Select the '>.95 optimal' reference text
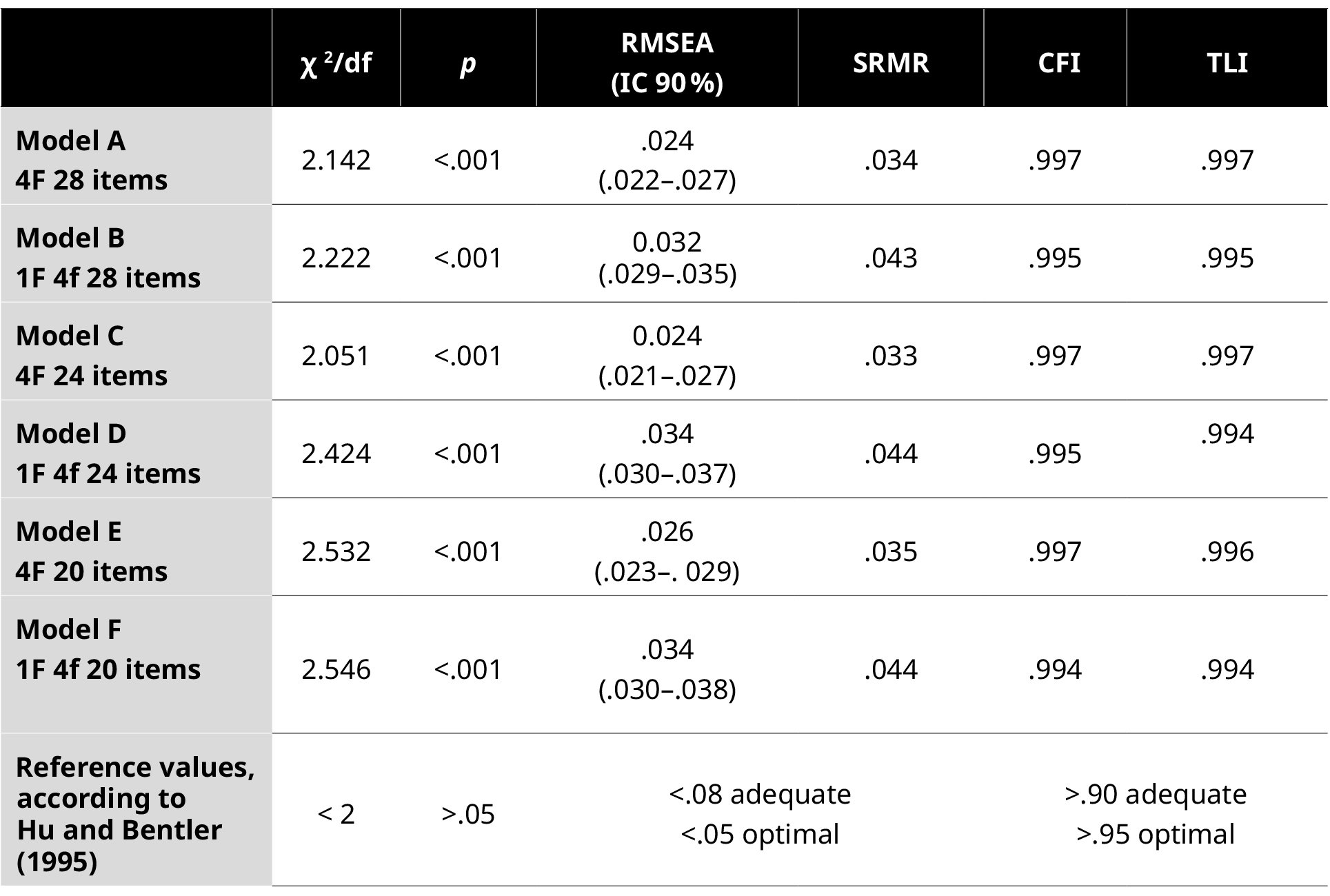 coord(1156,835)
